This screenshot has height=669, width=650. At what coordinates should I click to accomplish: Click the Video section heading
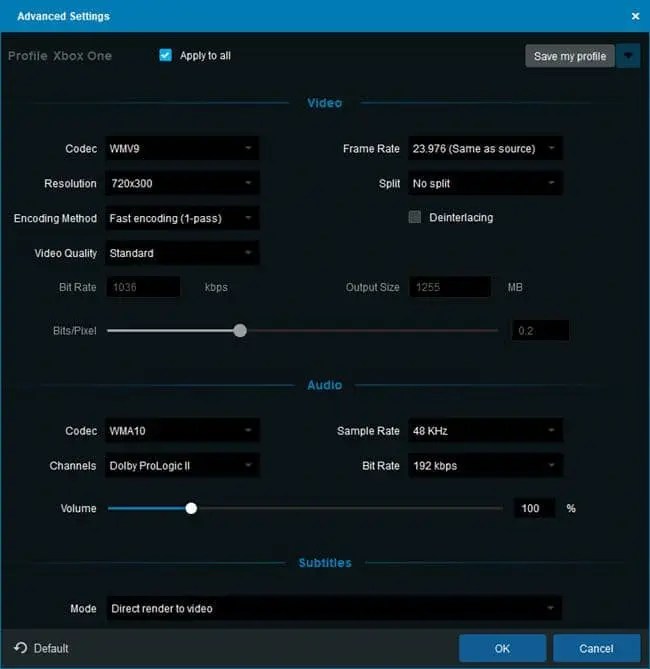(324, 103)
